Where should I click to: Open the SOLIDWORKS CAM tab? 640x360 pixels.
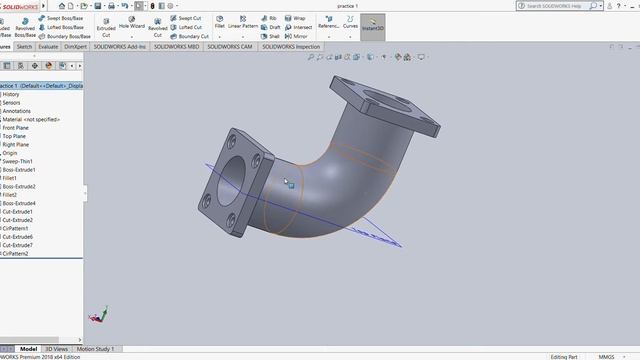(230, 47)
